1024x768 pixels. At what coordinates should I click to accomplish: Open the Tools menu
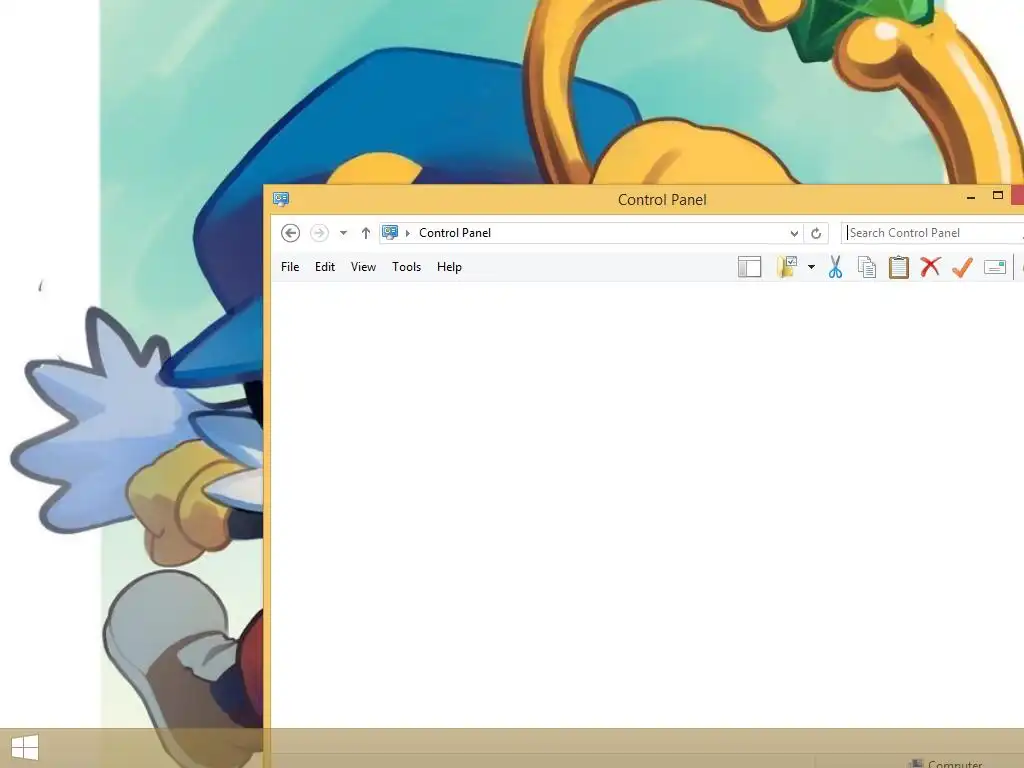pos(406,266)
